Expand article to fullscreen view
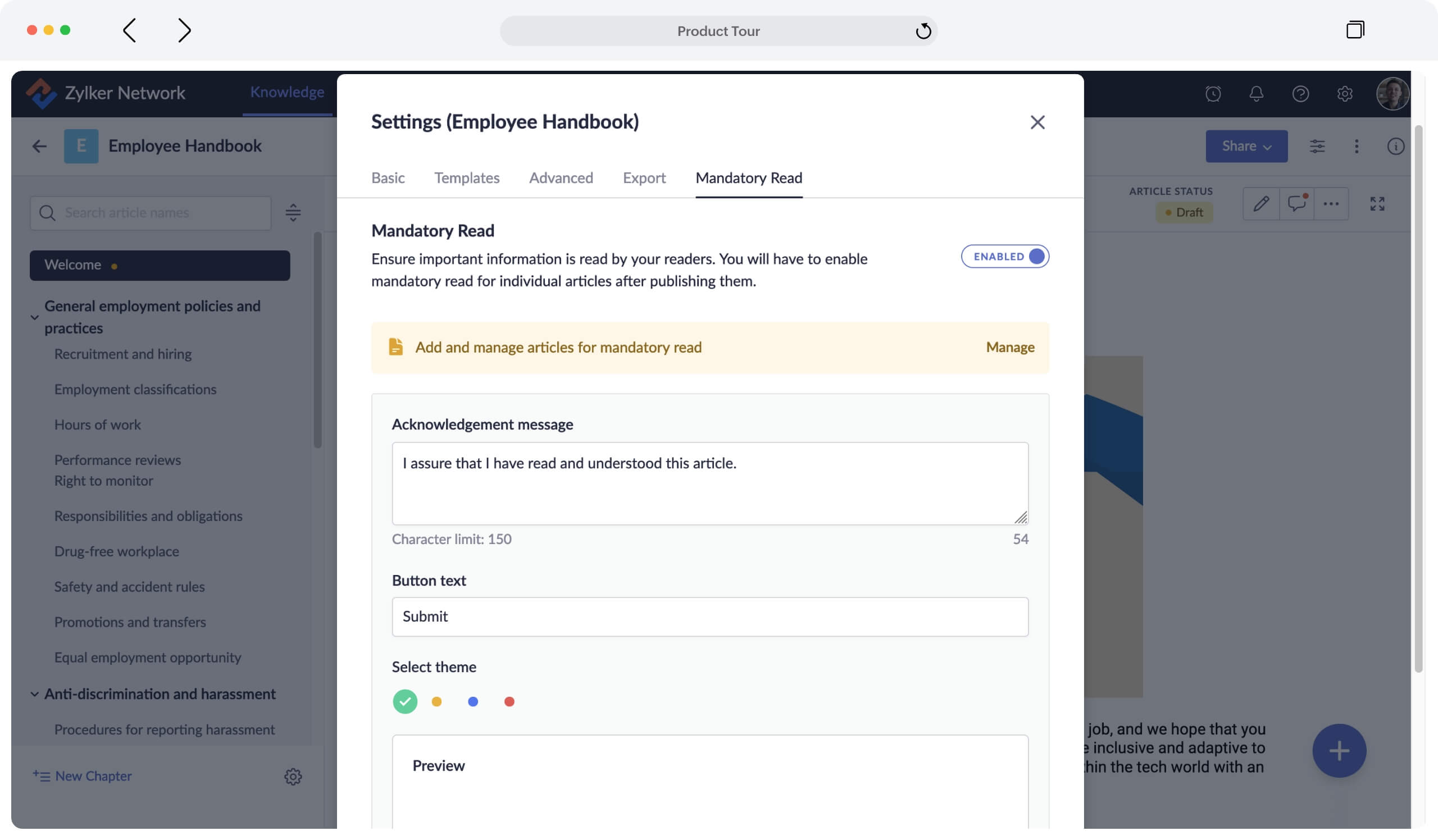The width and height of the screenshot is (1438, 840). click(1377, 204)
